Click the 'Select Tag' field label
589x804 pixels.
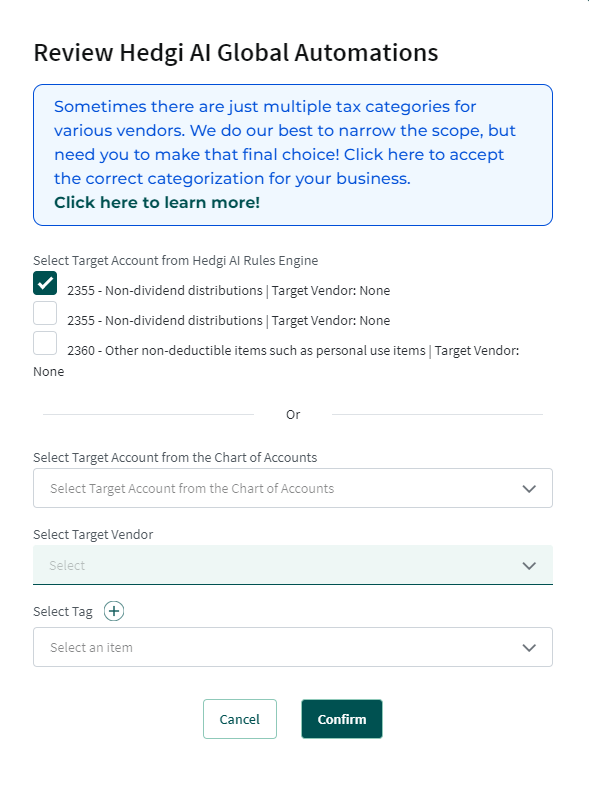(x=63, y=612)
